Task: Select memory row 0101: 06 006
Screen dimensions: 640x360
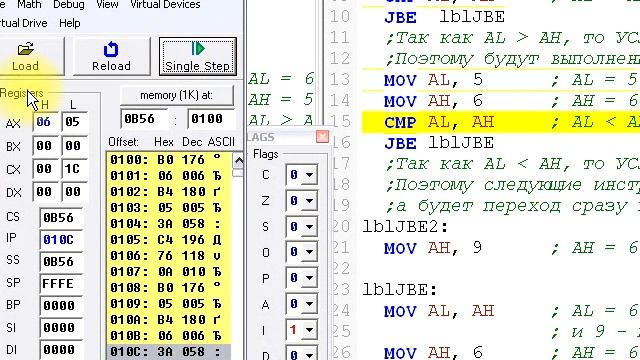Action: (x=169, y=176)
